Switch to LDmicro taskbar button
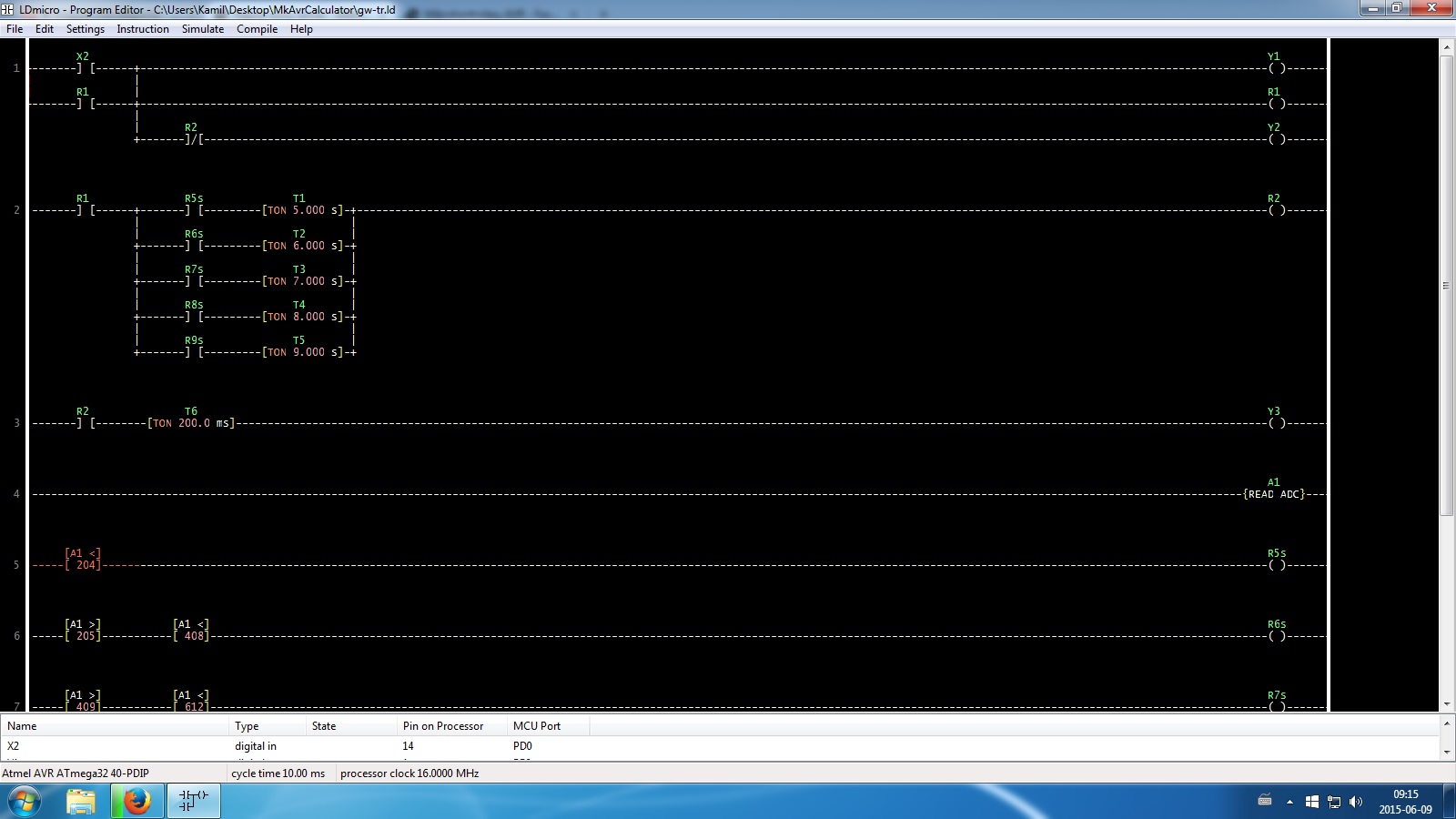 194,802
